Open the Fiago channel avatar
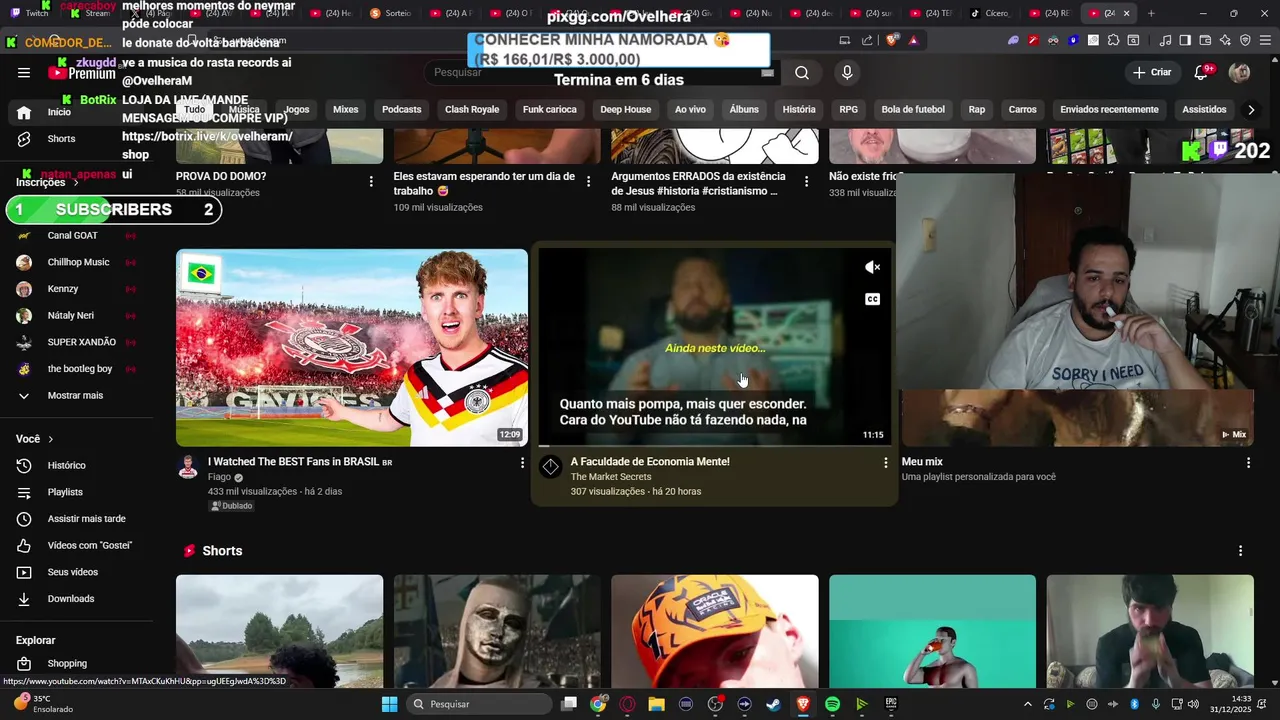Image resolution: width=1280 pixels, height=720 pixels. (x=188, y=467)
